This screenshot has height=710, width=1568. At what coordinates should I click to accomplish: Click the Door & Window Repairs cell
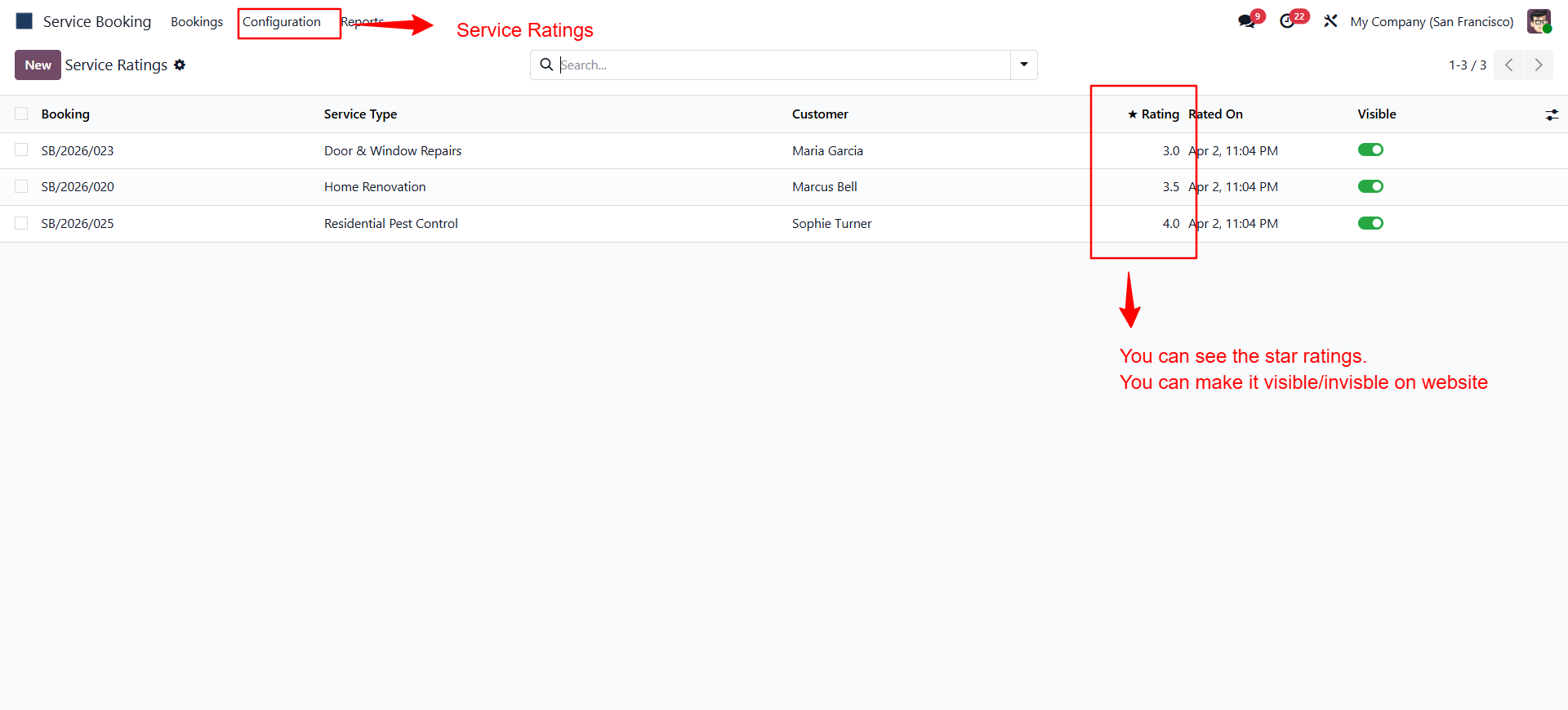click(x=393, y=150)
